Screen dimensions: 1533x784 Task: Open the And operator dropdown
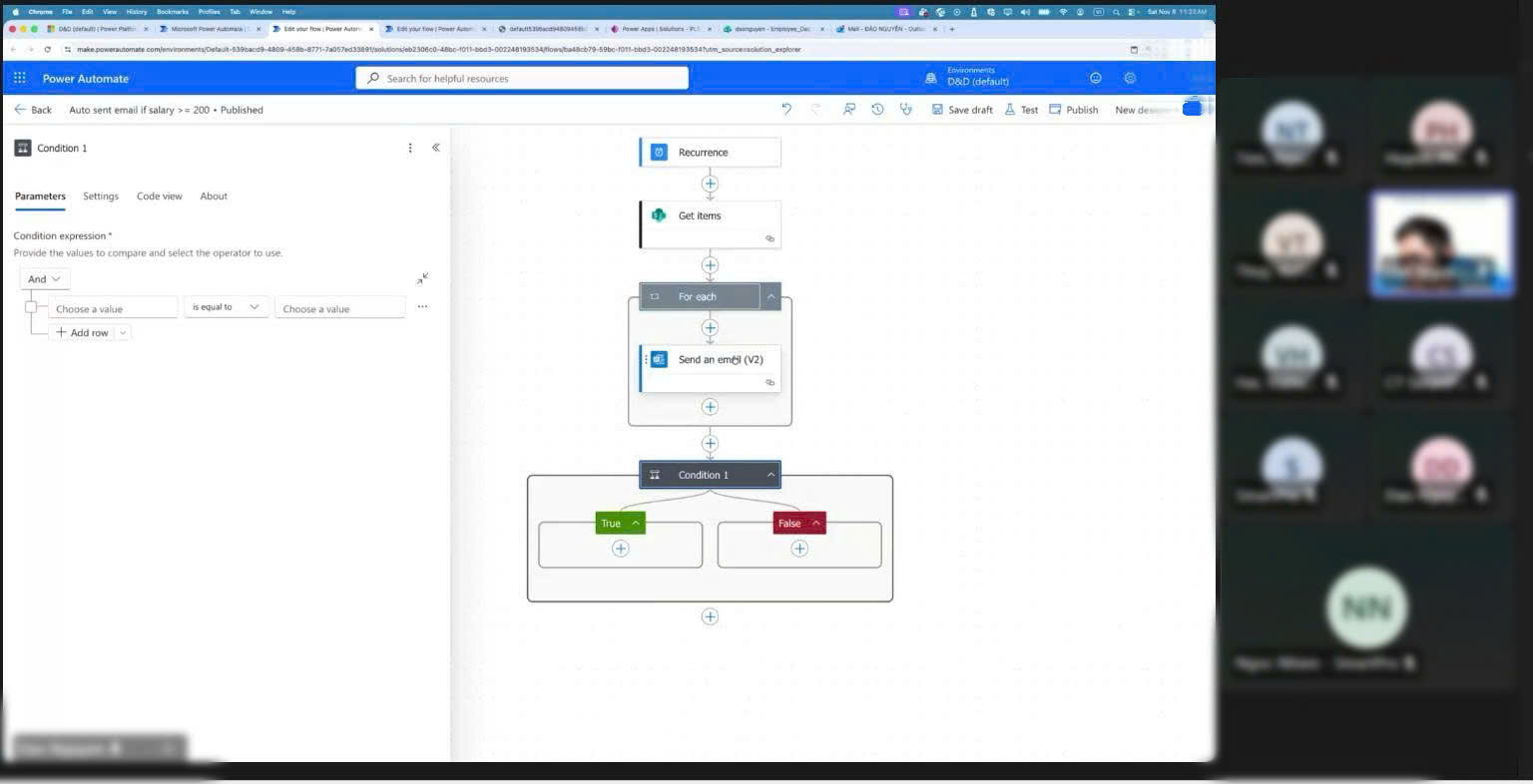(43, 279)
